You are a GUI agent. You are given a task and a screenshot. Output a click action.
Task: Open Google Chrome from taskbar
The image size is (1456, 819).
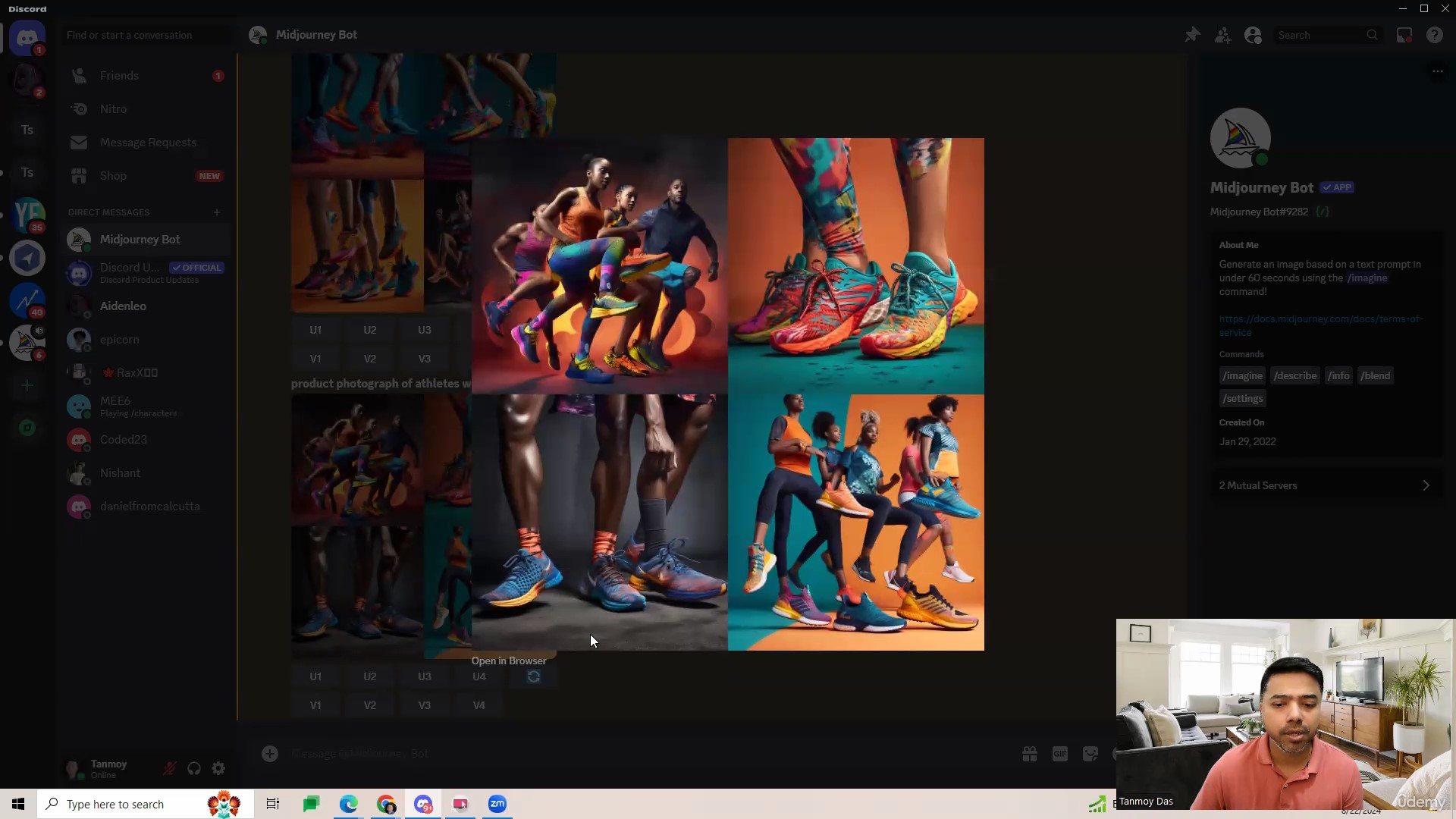point(387,804)
